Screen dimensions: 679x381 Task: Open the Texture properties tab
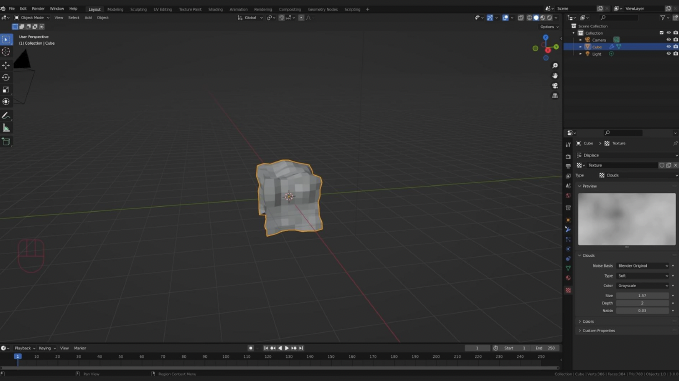pos(568,290)
